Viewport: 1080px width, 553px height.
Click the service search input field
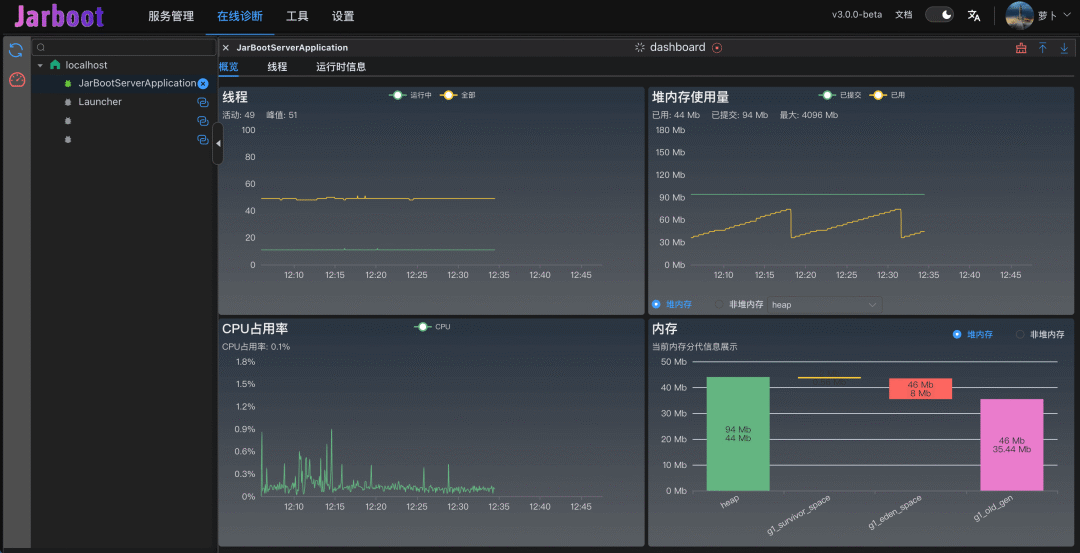tap(125, 47)
